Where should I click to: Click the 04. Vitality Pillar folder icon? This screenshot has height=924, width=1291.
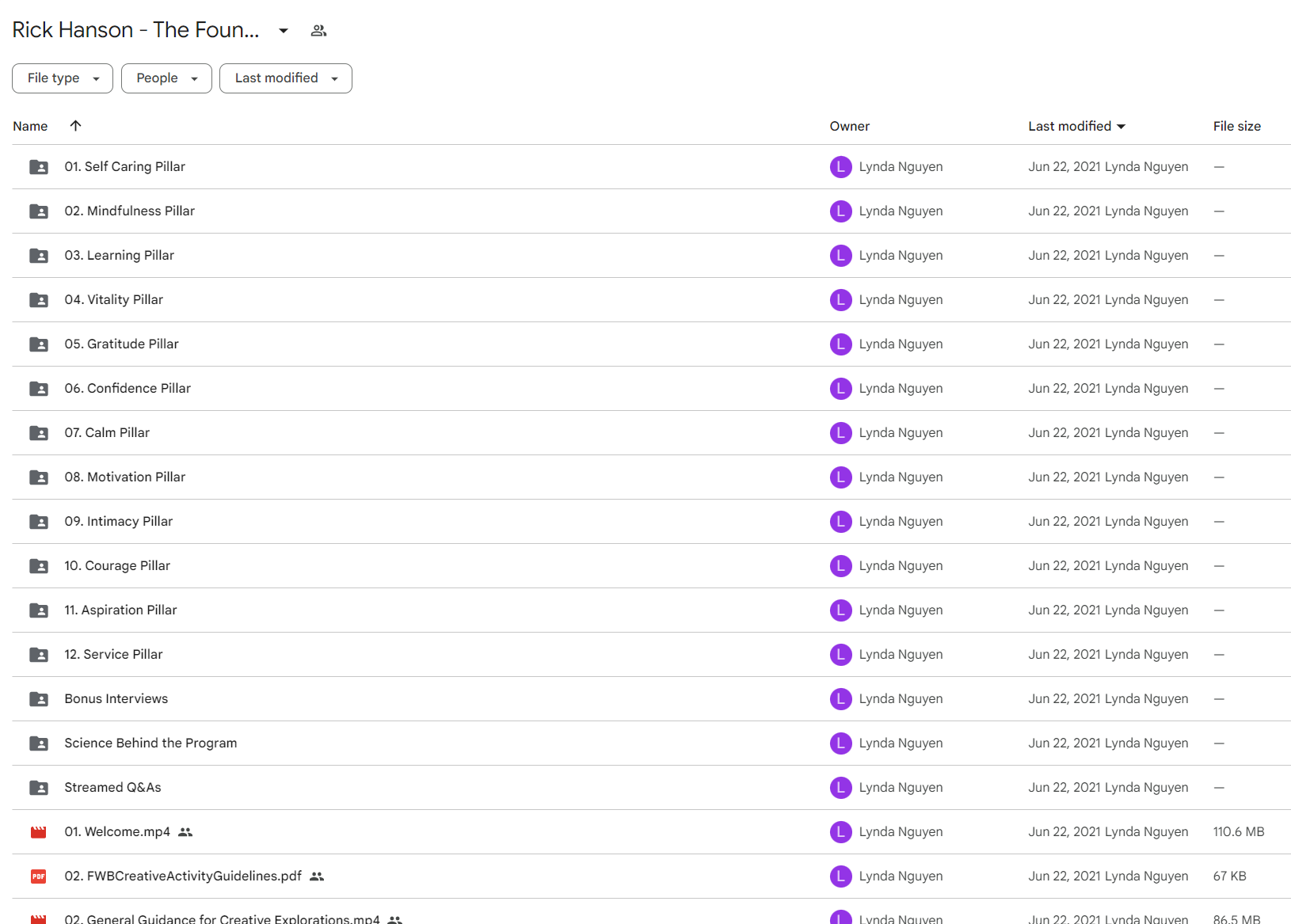pos(39,300)
